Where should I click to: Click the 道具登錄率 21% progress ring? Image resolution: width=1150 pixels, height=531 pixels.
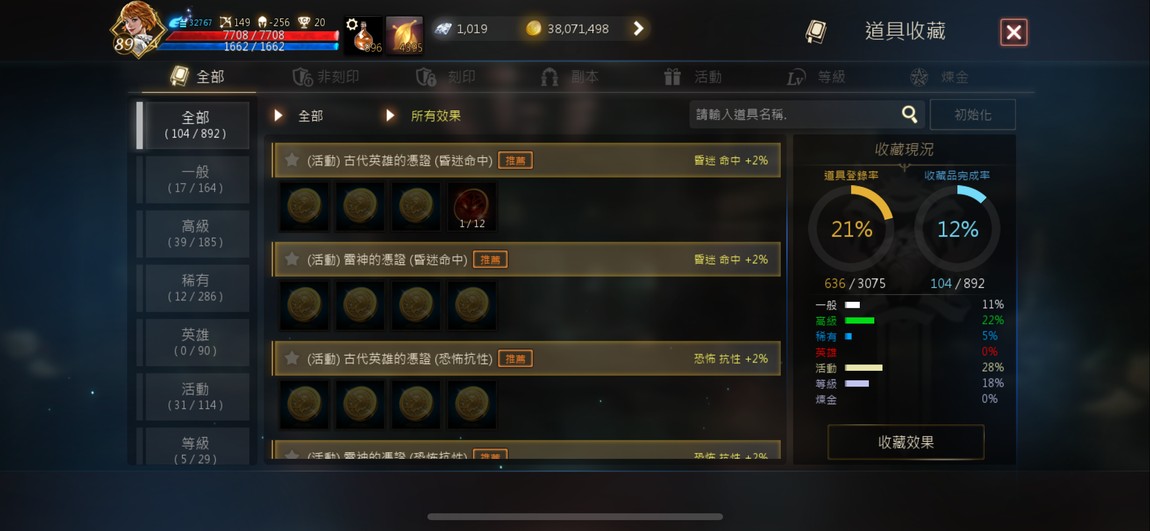point(851,230)
